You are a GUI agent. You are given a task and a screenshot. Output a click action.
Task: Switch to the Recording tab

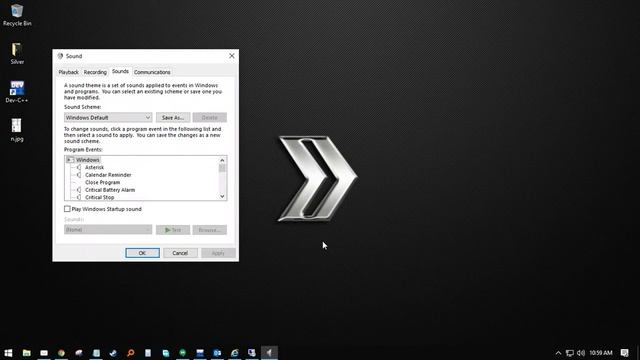click(95, 72)
